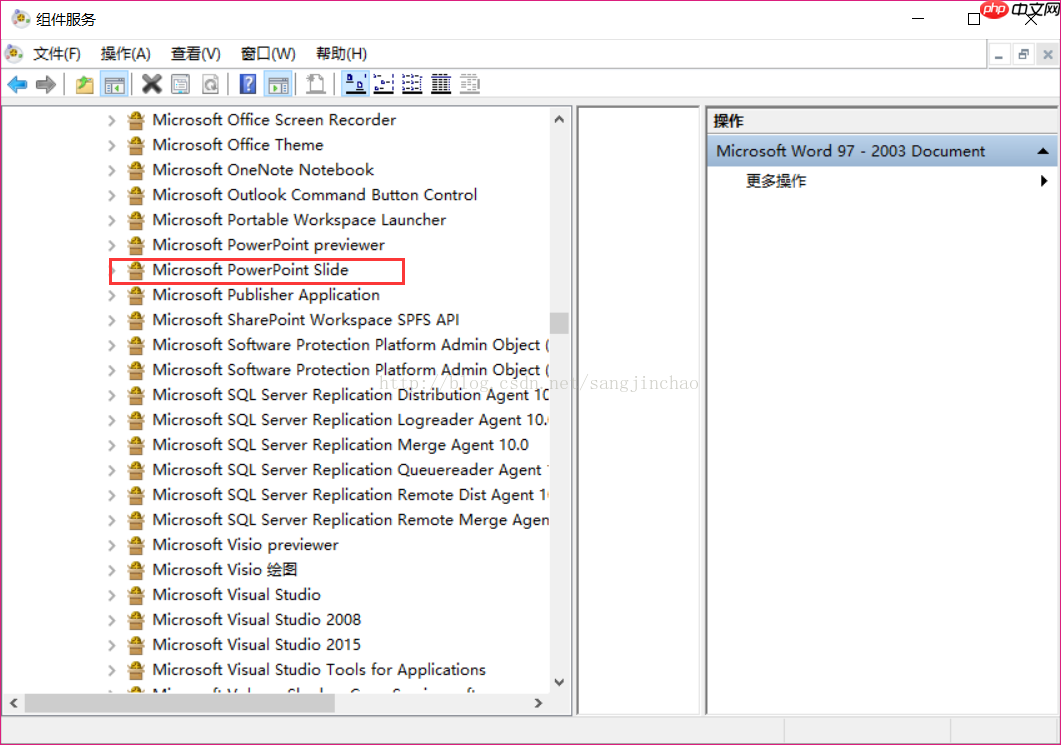The image size is (1061, 745).
Task: Switch to status view icon
Action: (x=470, y=85)
